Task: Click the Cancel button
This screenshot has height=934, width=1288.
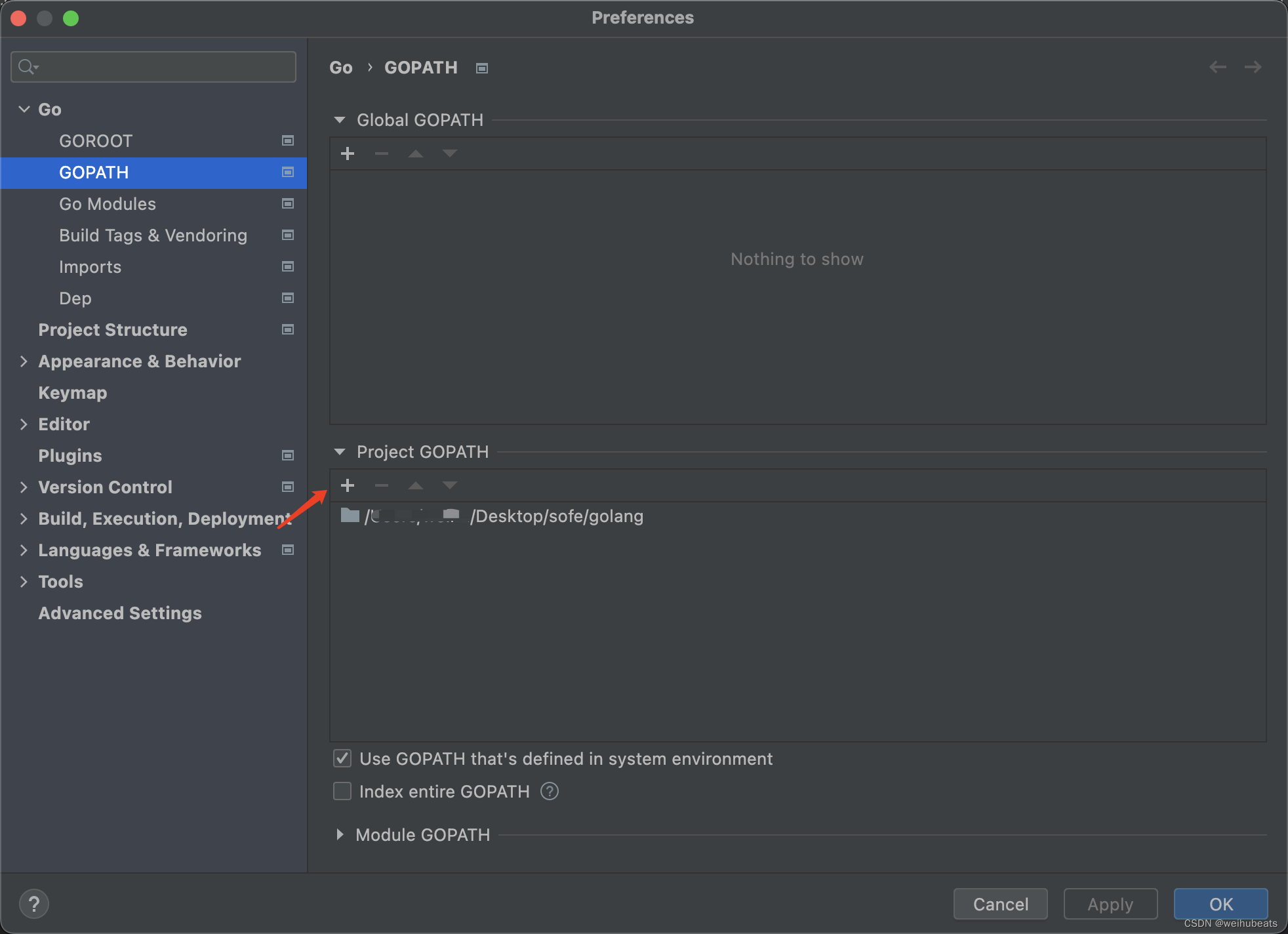Action: 1000,903
